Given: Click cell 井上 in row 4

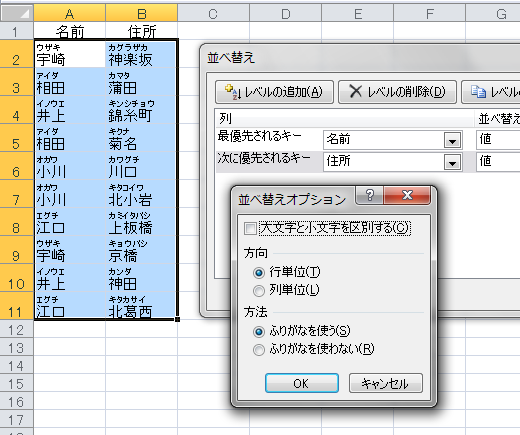Looking at the screenshot, I should click(70, 110).
